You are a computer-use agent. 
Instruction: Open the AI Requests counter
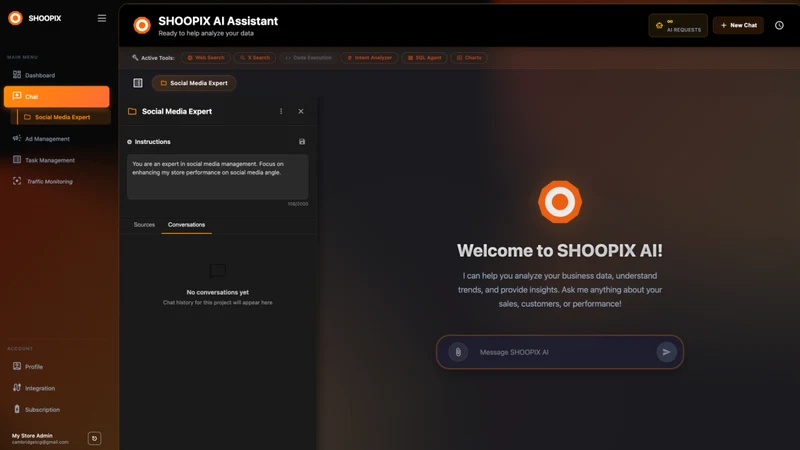678,26
